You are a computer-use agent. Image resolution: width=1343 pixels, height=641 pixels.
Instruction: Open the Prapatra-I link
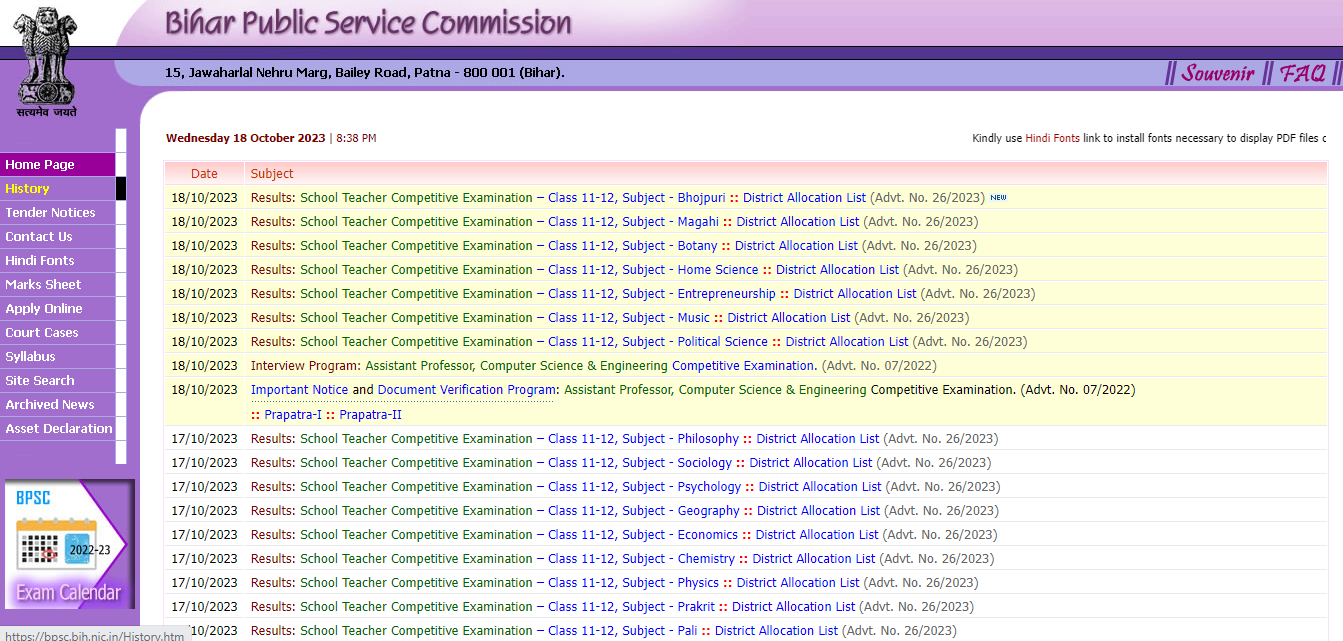pos(293,415)
